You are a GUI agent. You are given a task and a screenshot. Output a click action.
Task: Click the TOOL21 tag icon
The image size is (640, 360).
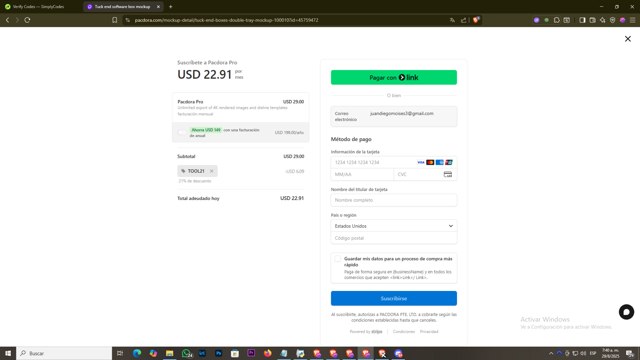[x=183, y=171]
